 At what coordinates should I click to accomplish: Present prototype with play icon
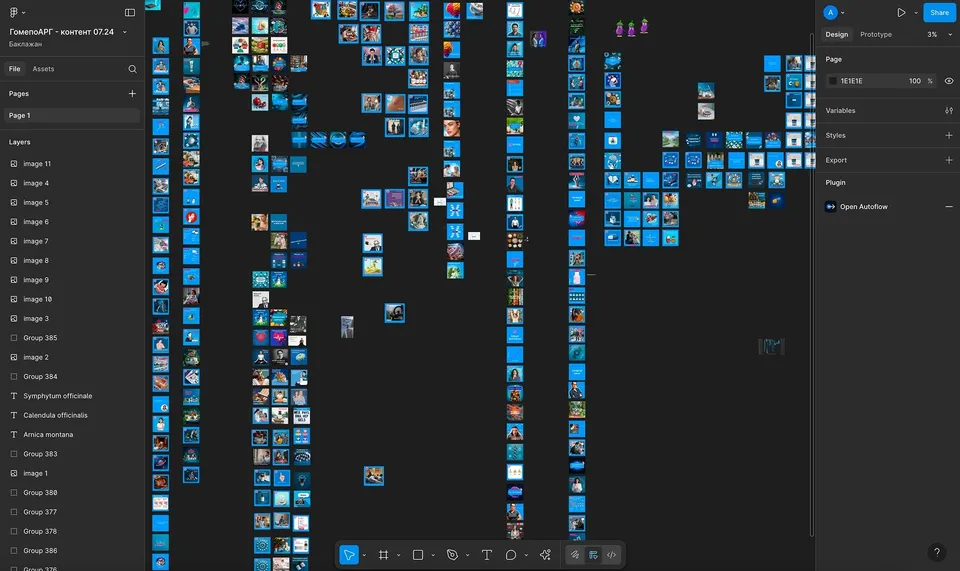coord(901,12)
